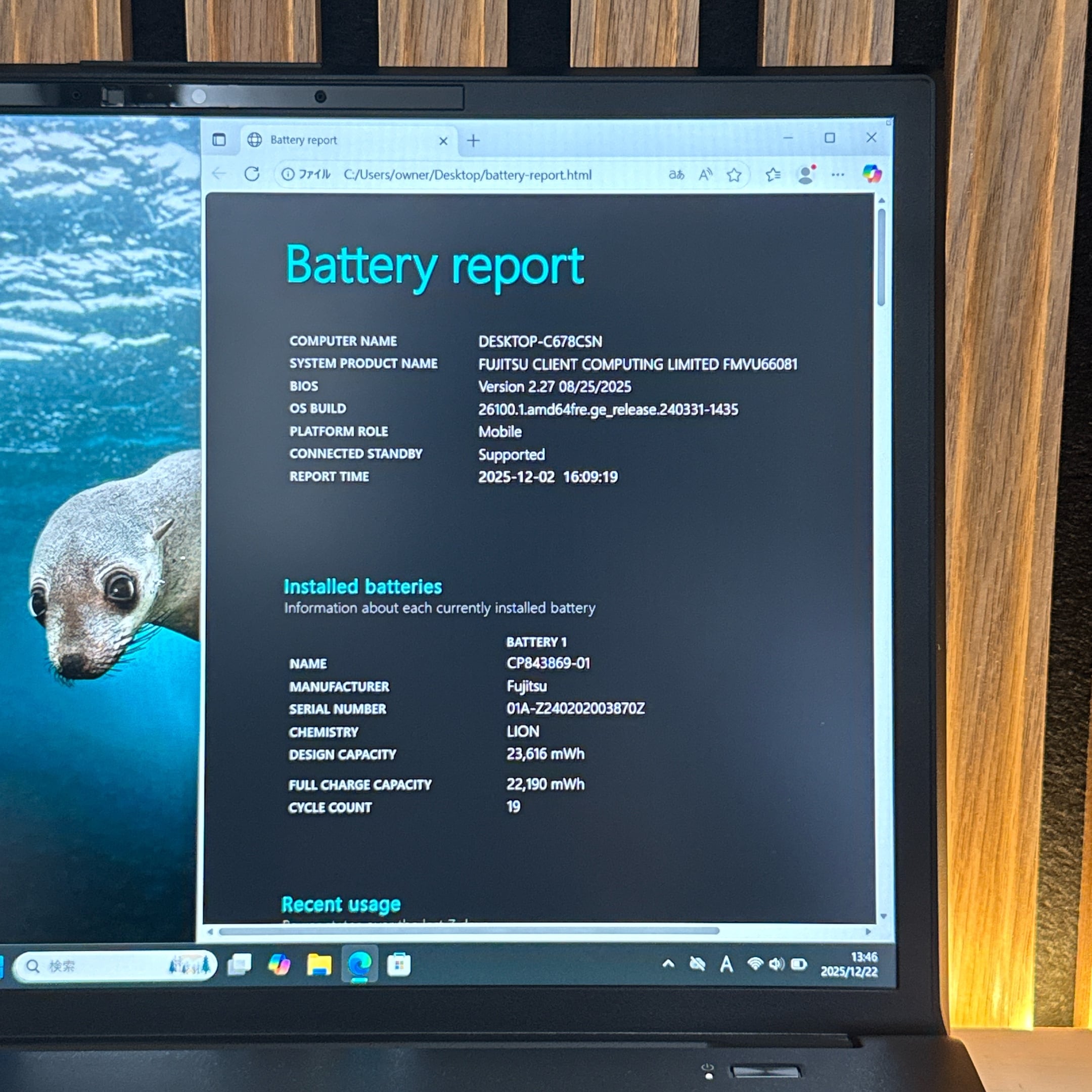Toggle the IME input mode A indicator
This screenshot has height=1092, width=1092.
point(726,964)
